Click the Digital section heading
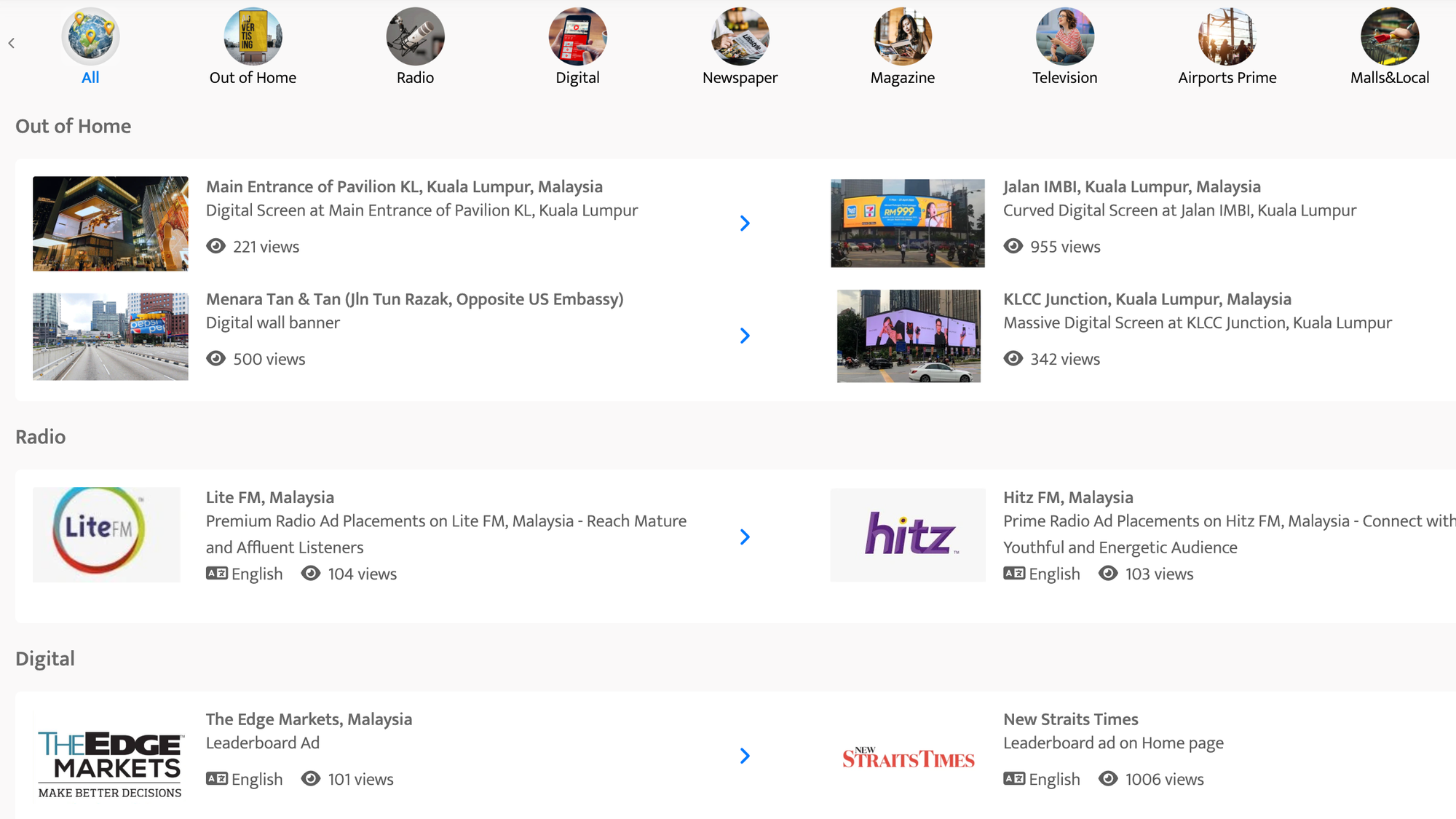 [x=45, y=659]
